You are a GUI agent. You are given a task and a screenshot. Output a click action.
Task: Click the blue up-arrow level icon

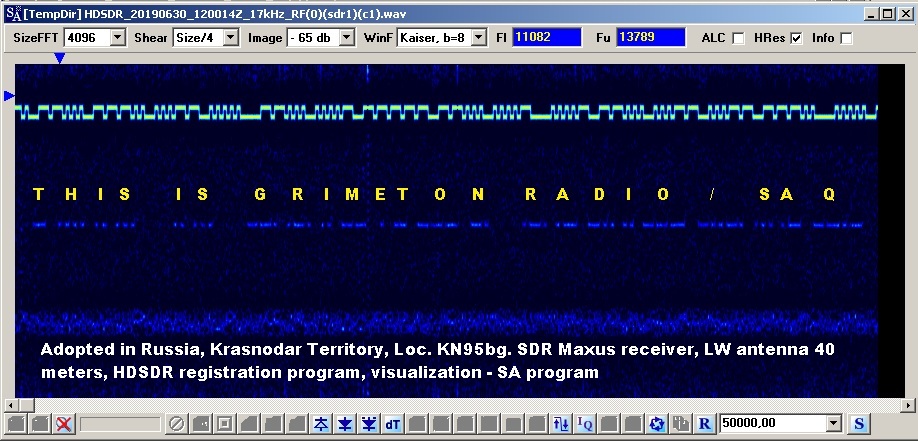321,423
